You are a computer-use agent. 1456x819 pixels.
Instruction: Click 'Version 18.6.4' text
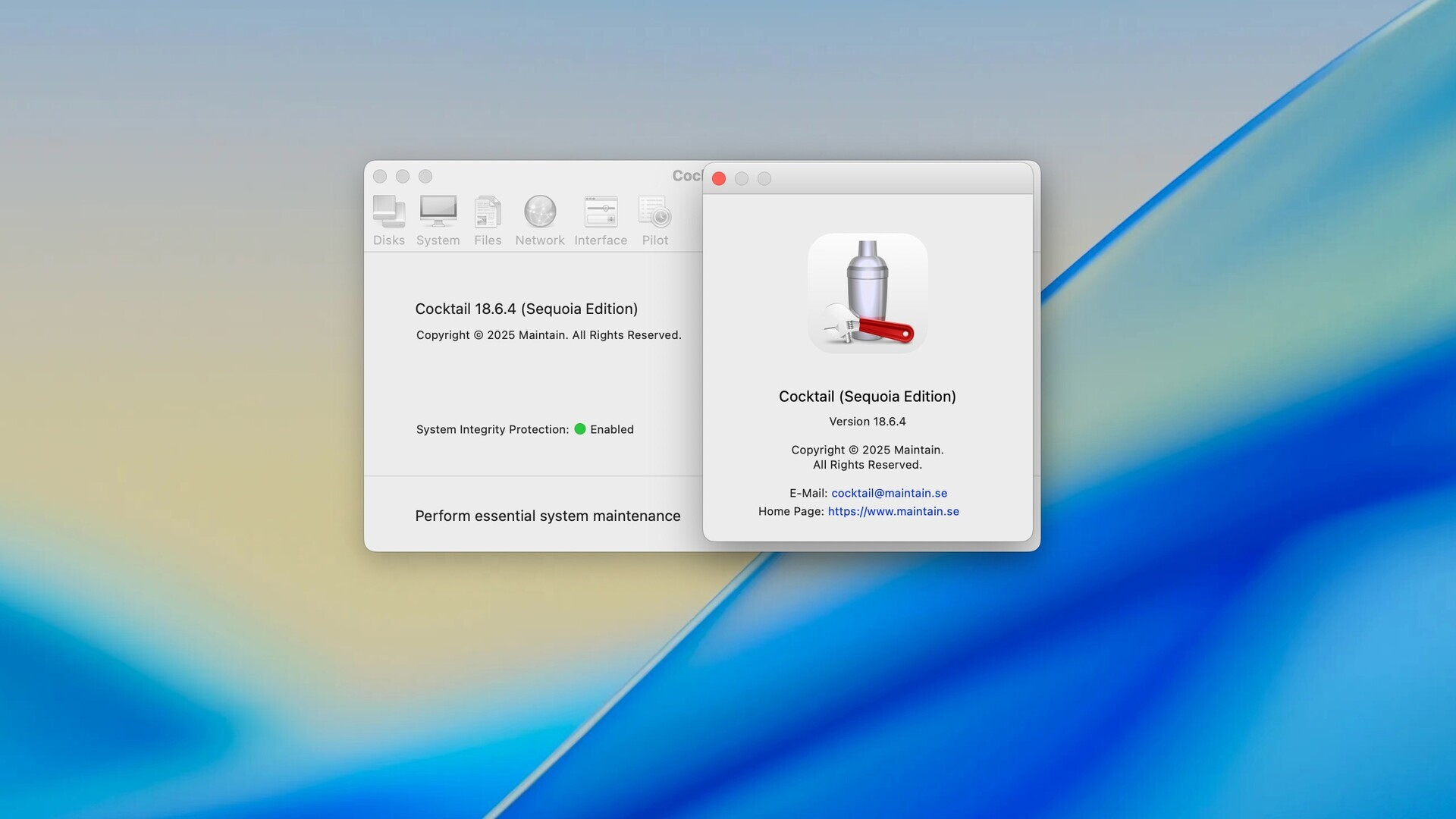click(x=868, y=422)
